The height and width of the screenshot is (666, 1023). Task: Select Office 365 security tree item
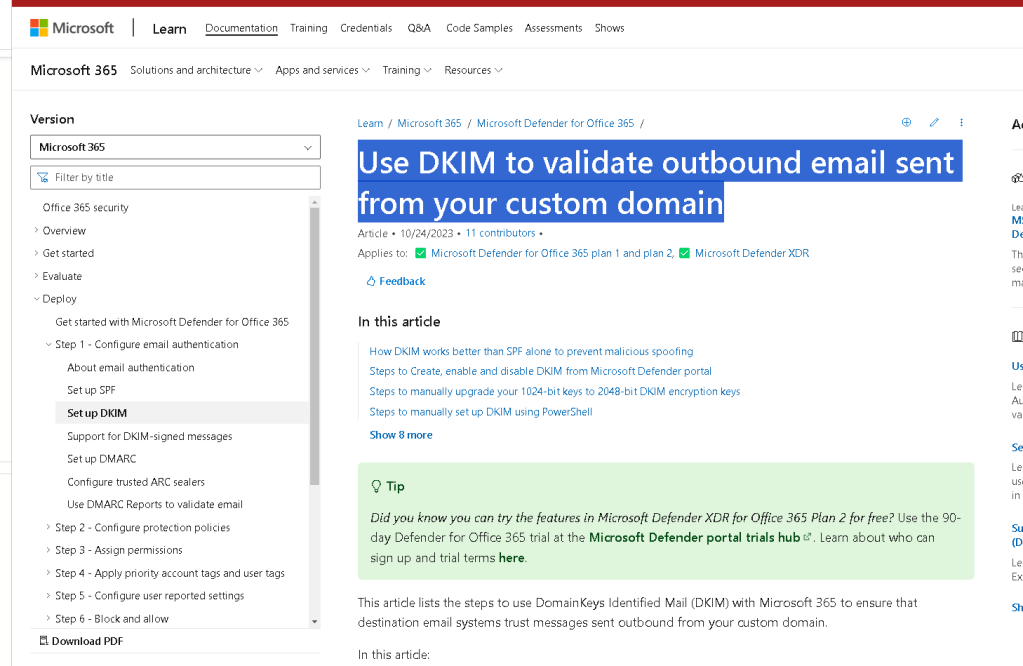[85, 207]
